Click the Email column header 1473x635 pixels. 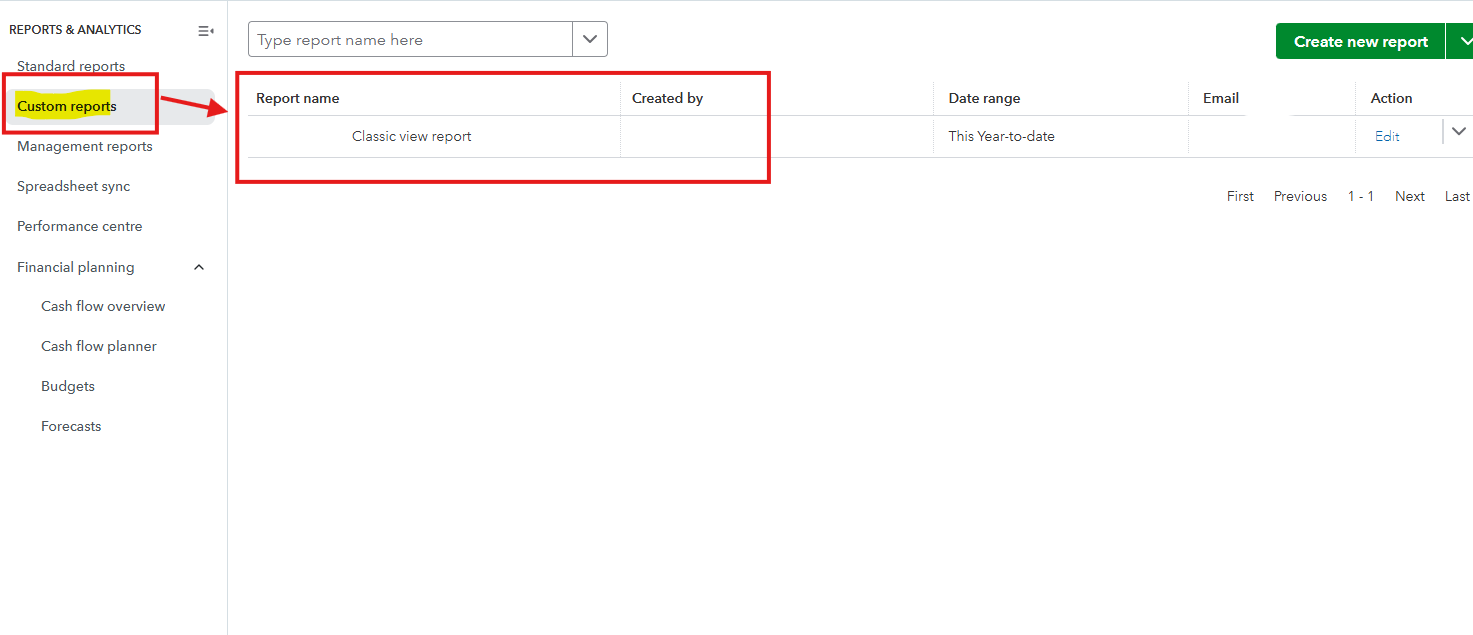pos(1221,98)
